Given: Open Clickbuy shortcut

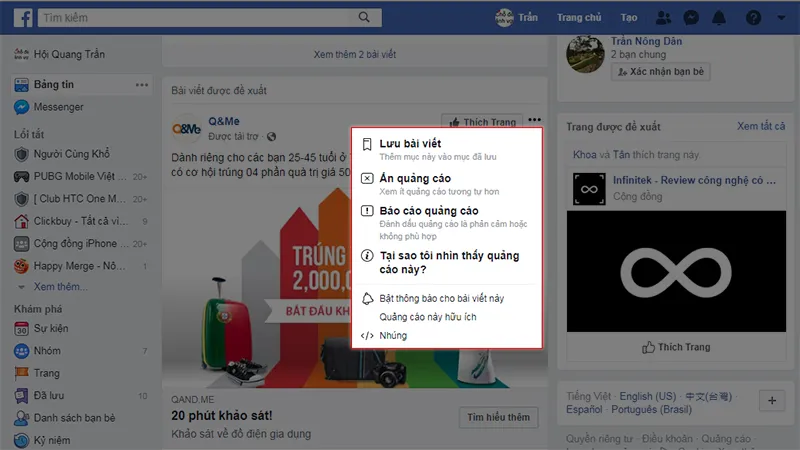Looking at the screenshot, I should (80, 221).
